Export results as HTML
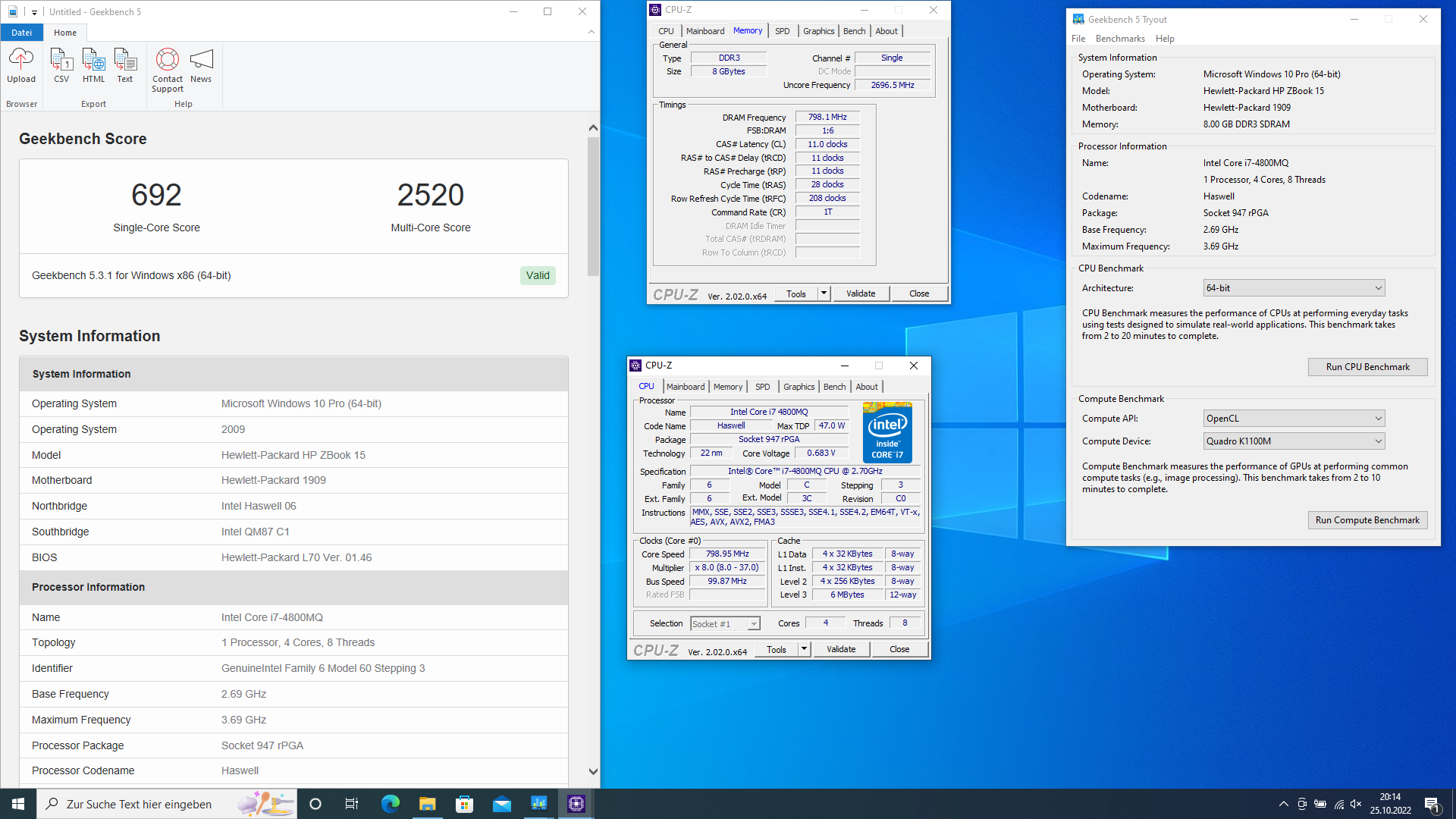 pos(93,65)
